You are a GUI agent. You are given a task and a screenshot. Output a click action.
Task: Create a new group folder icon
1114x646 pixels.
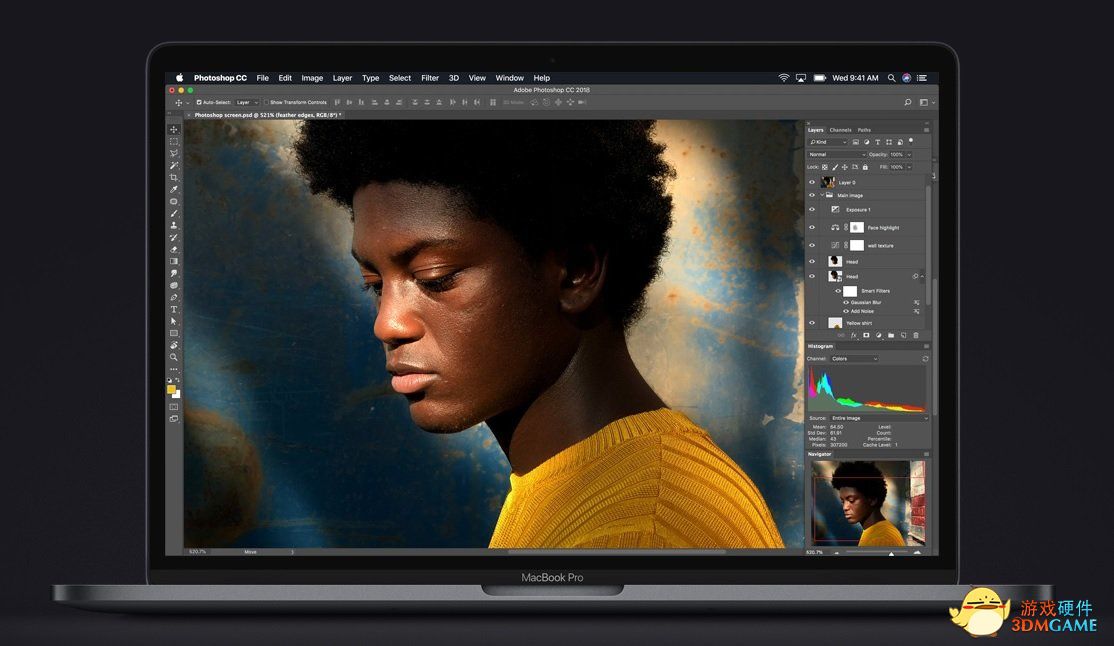891,335
